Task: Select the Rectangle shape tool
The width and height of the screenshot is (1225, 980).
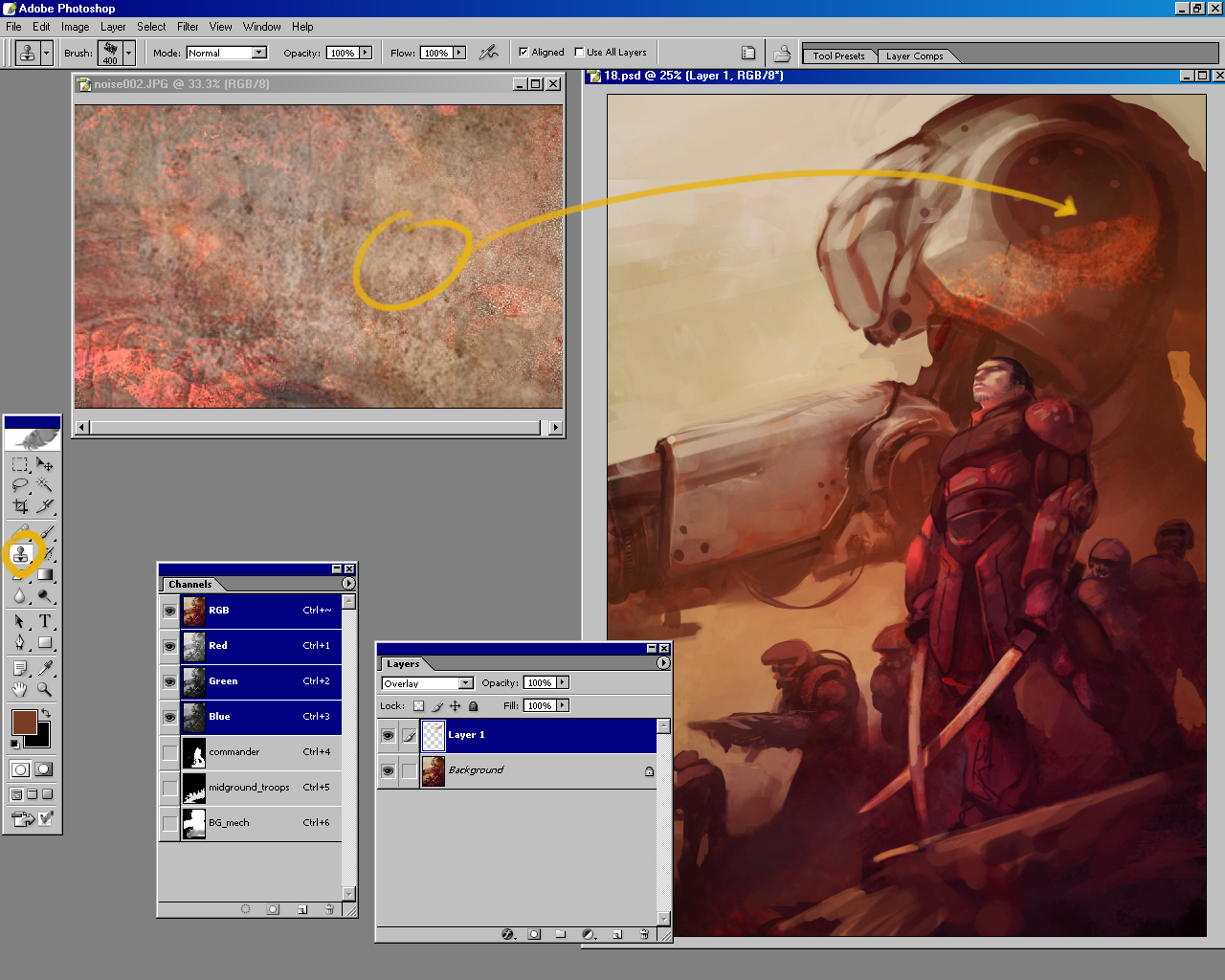Action: (x=45, y=643)
